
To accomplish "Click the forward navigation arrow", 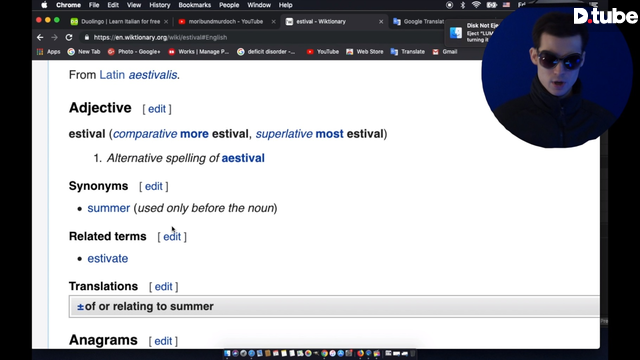I will point(54,37).
